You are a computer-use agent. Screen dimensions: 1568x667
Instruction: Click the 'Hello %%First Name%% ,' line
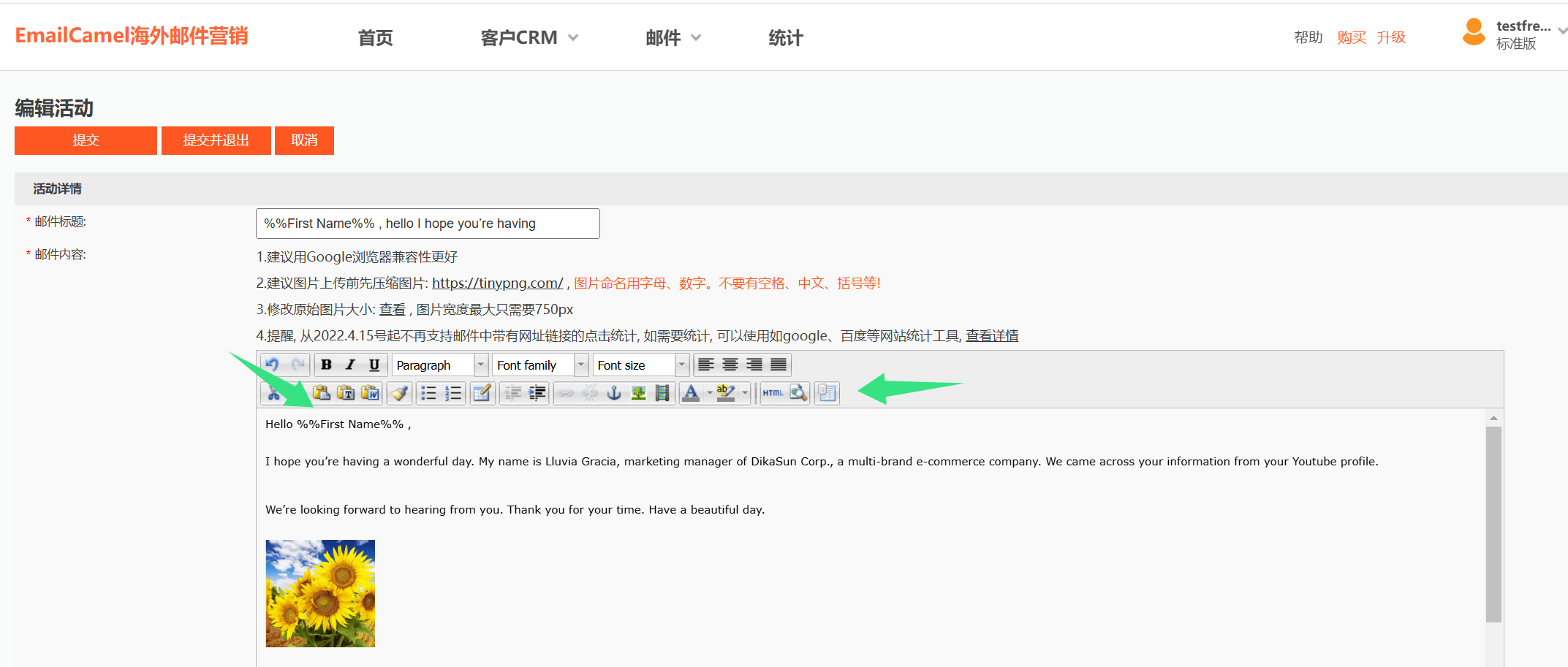click(338, 424)
